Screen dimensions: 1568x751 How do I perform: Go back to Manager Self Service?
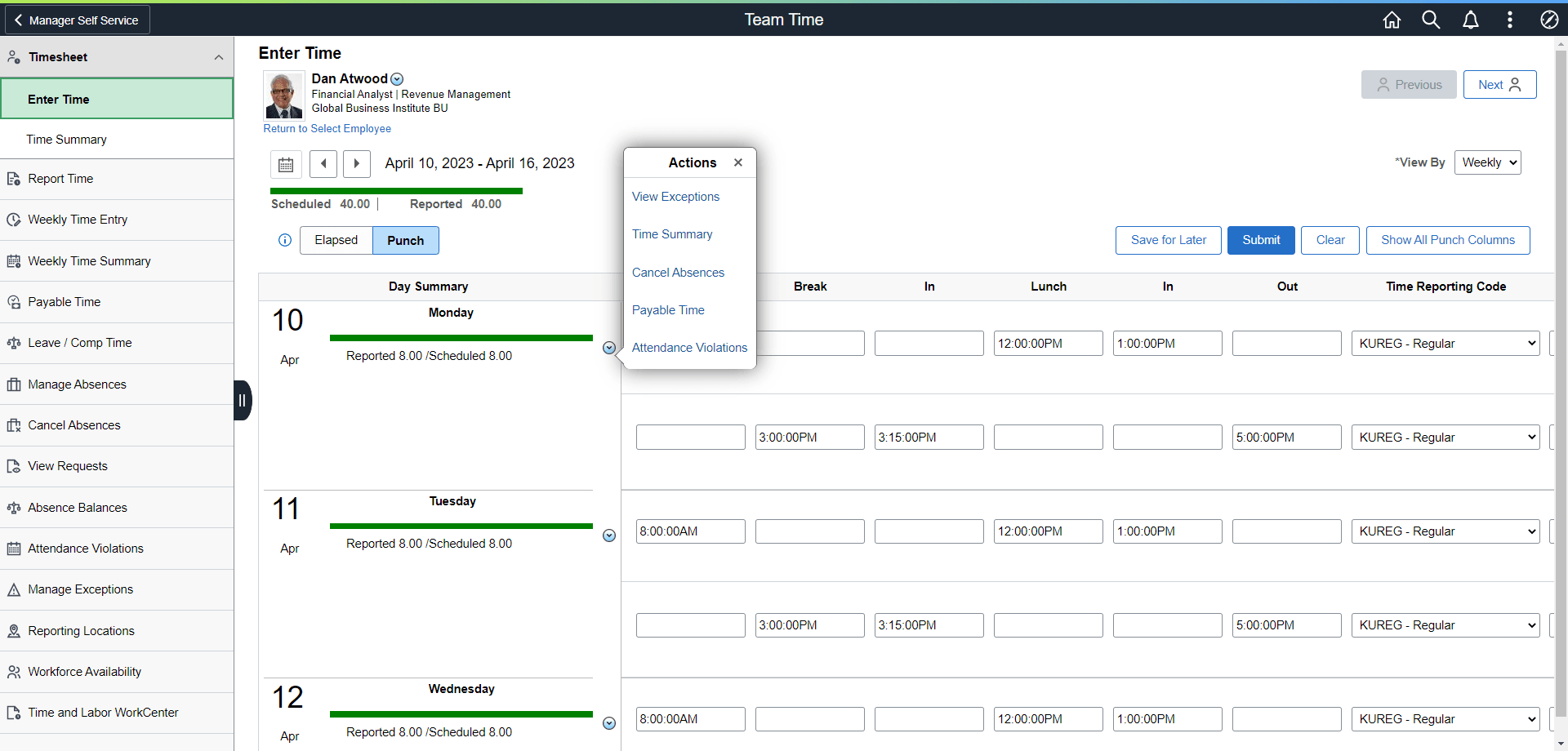point(77,20)
